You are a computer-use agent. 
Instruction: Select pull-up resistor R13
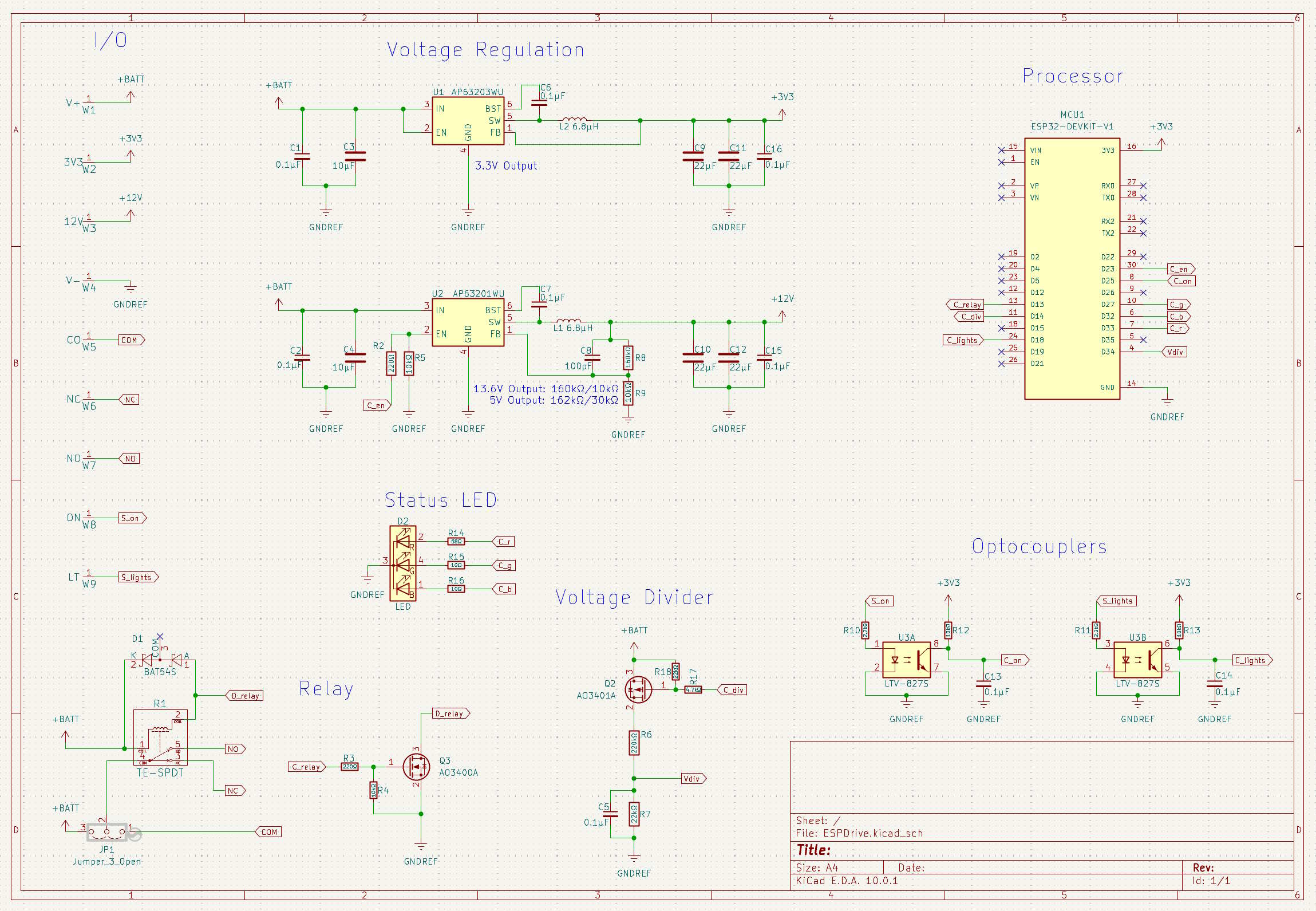pyautogui.click(x=1179, y=630)
